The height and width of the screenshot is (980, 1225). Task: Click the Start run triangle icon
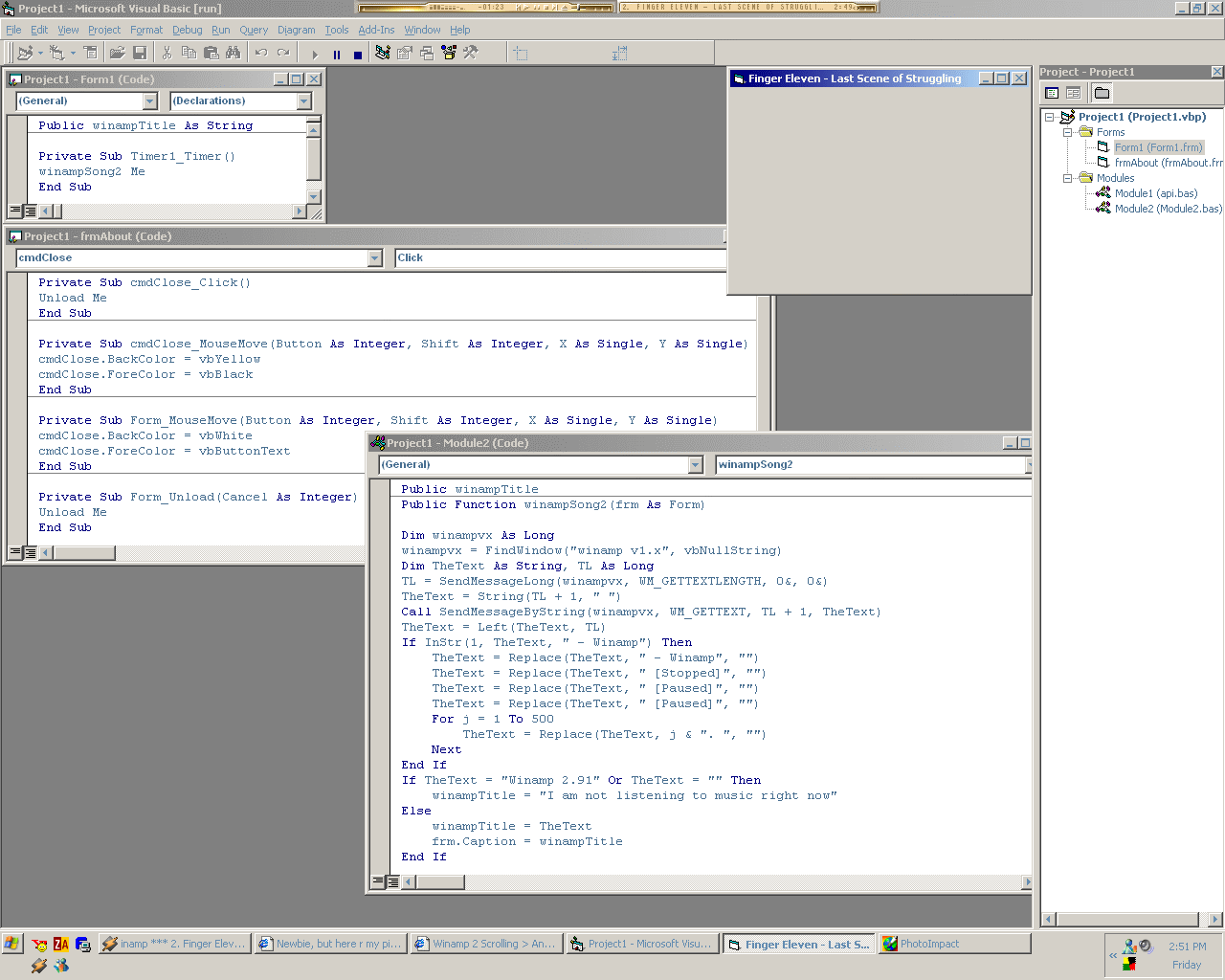[314, 55]
